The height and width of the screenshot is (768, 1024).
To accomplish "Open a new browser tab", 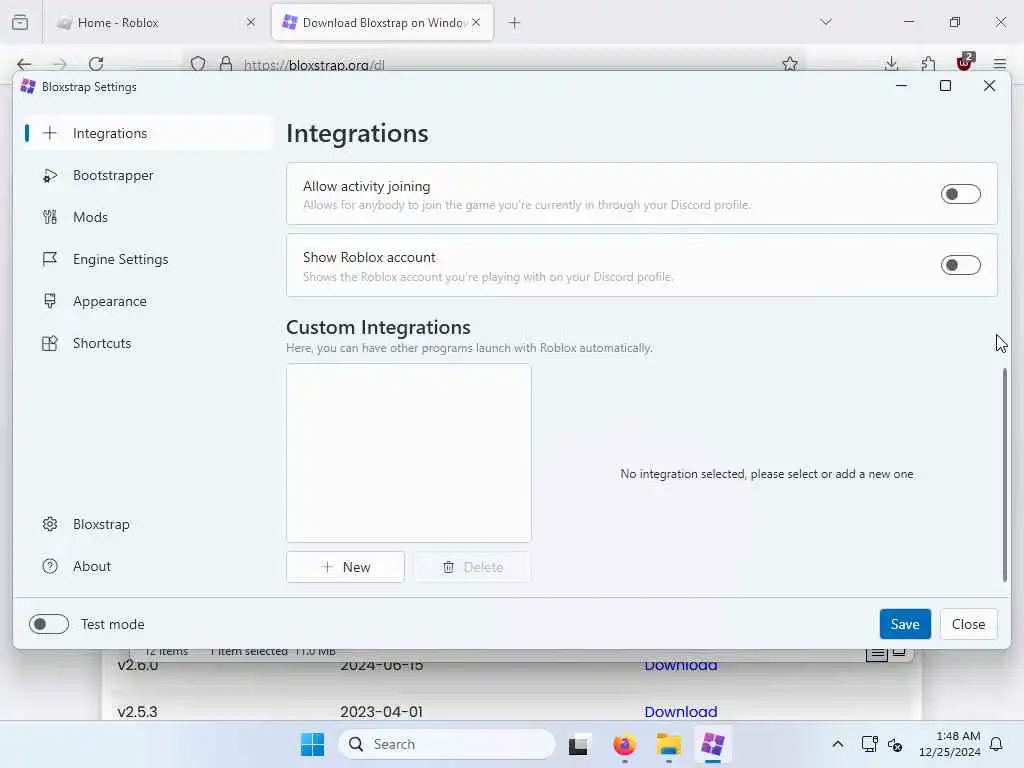I will coord(515,23).
